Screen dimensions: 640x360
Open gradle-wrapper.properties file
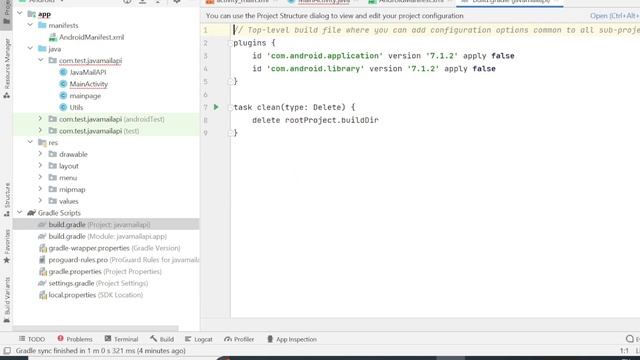click(x=114, y=248)
